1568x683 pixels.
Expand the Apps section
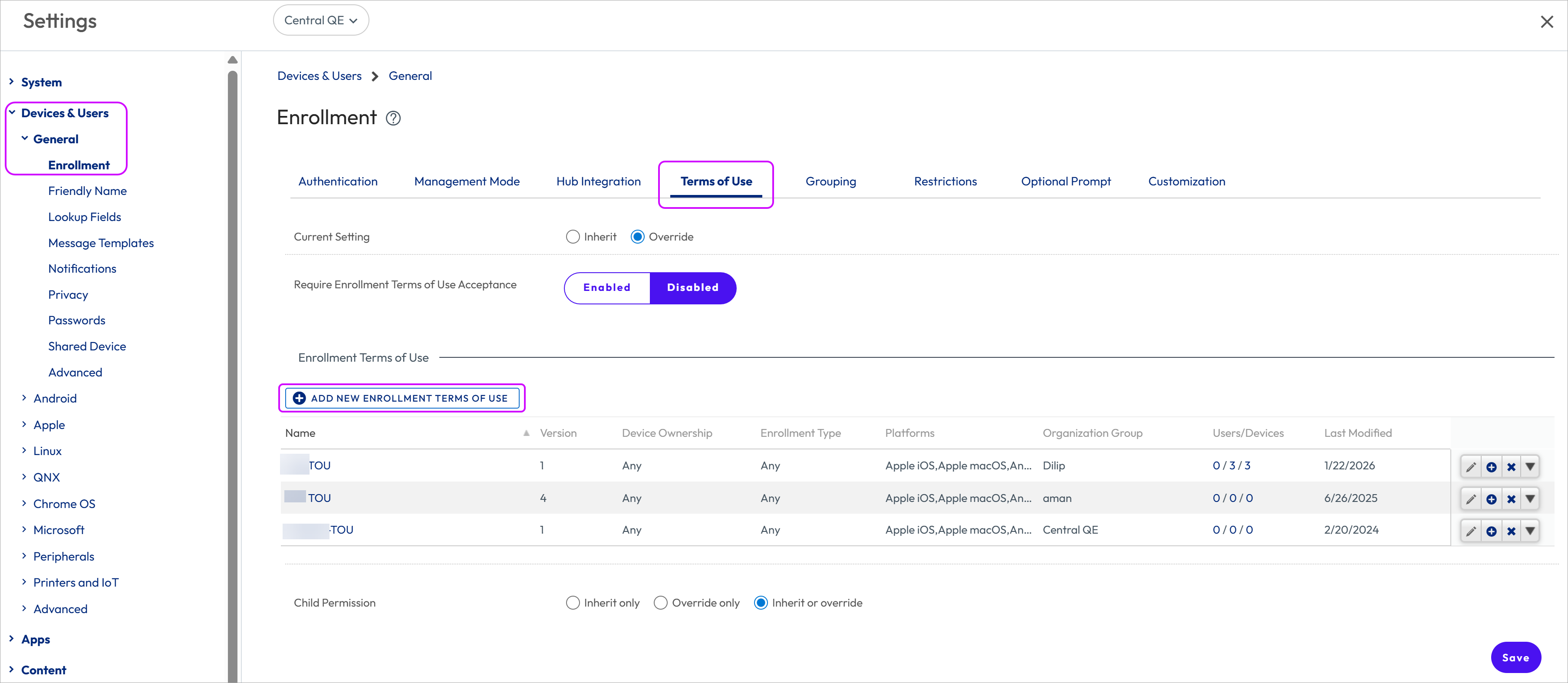pos(11,639)
